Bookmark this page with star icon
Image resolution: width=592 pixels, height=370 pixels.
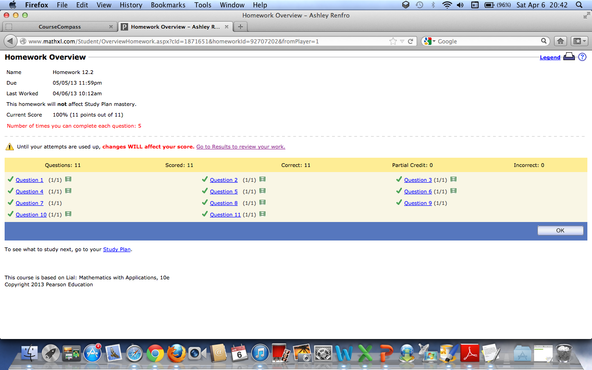[393, 41]
